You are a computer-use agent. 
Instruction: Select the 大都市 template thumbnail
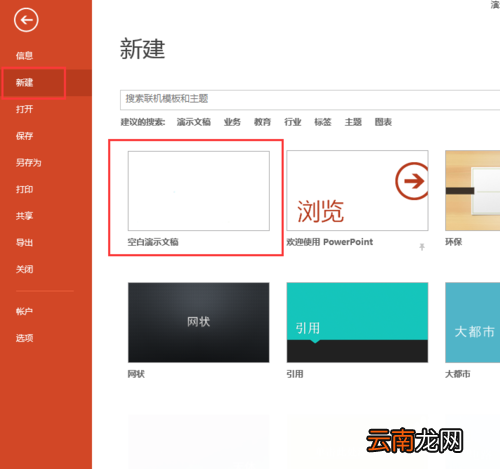pos(473,322)
